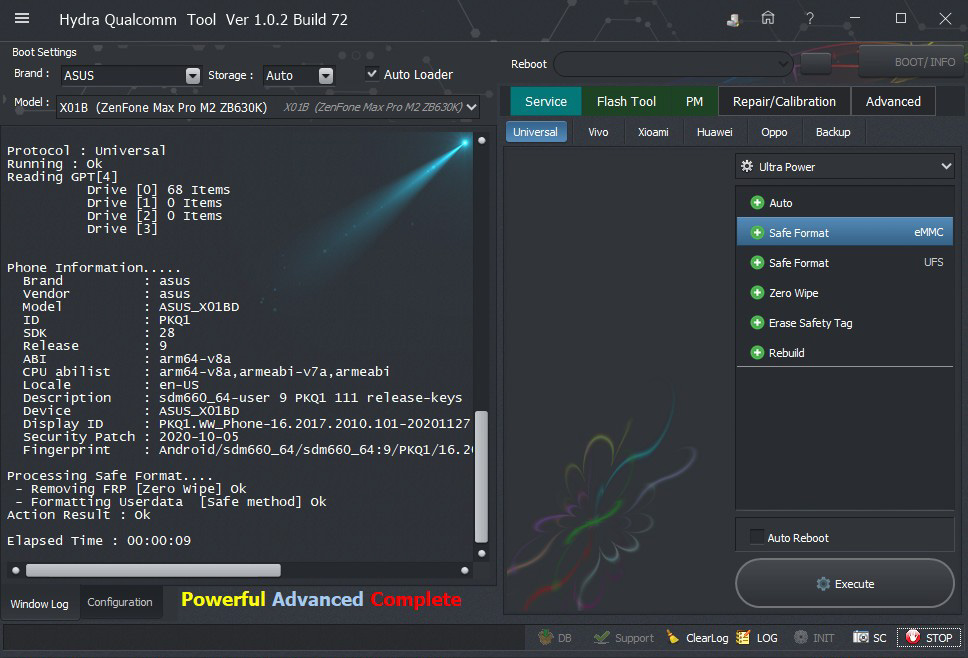Disable the Auto Loader checkbox

point(372,74)
